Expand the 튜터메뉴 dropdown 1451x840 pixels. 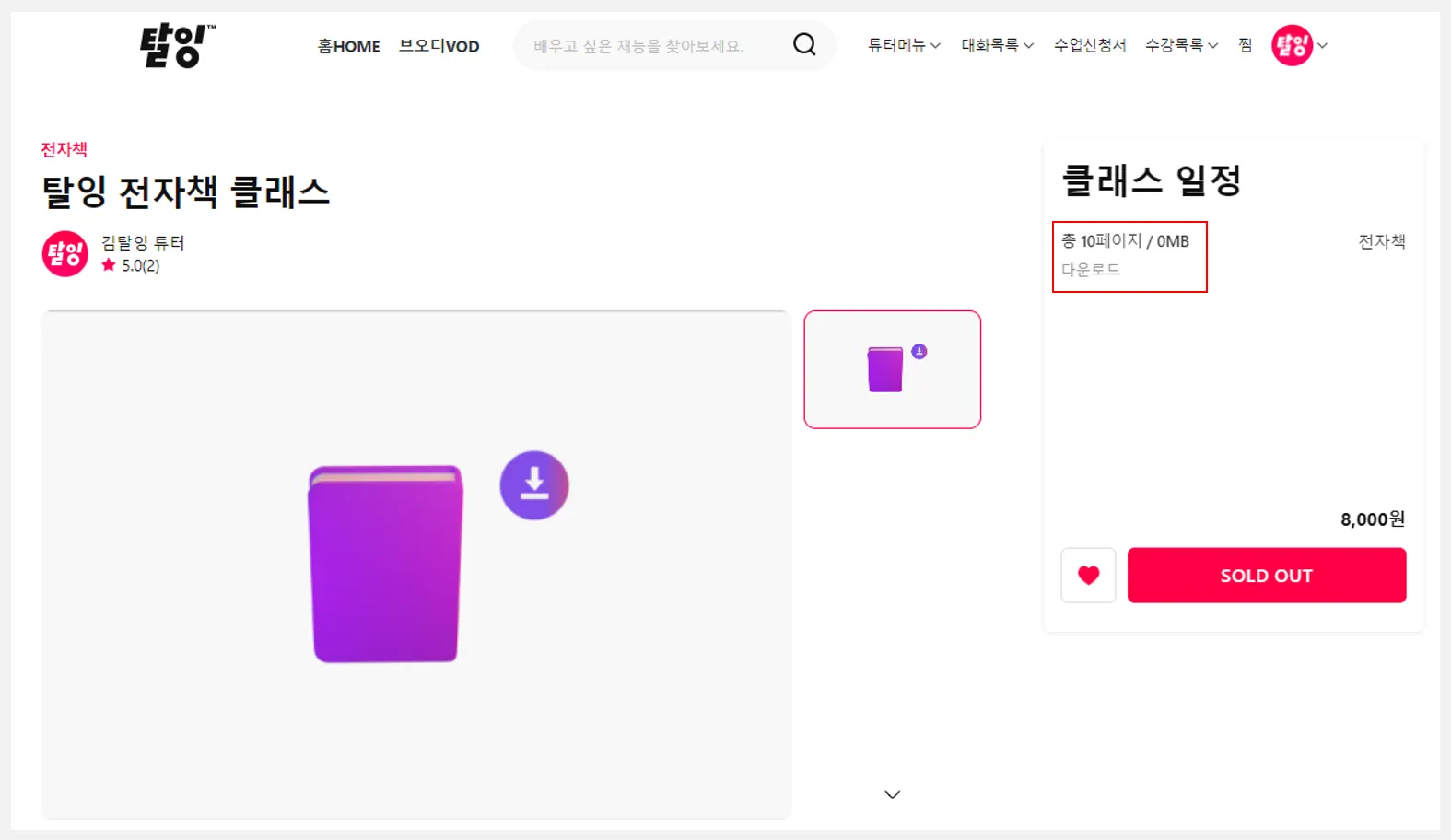pyautogui.click(x=903, y=45)
